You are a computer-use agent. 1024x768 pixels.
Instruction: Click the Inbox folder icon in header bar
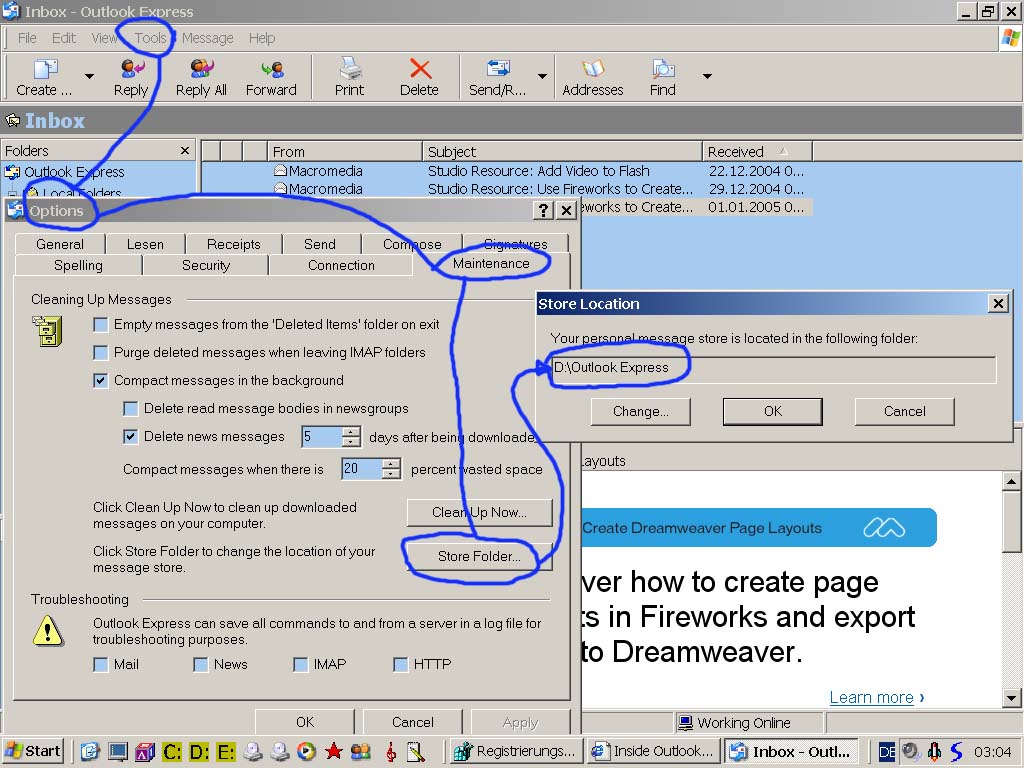[12, 120]
